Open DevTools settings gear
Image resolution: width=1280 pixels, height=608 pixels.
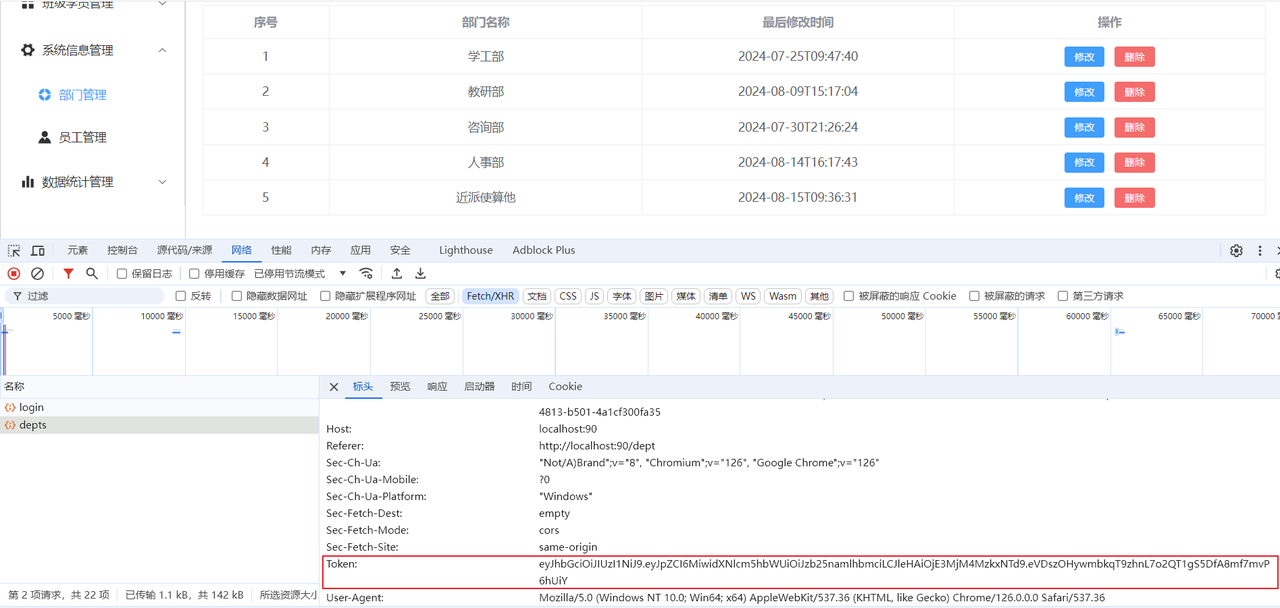(1237, 250)
